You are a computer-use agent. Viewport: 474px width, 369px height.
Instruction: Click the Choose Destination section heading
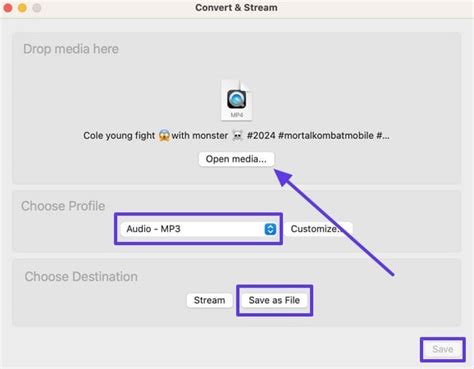[81, 277]
